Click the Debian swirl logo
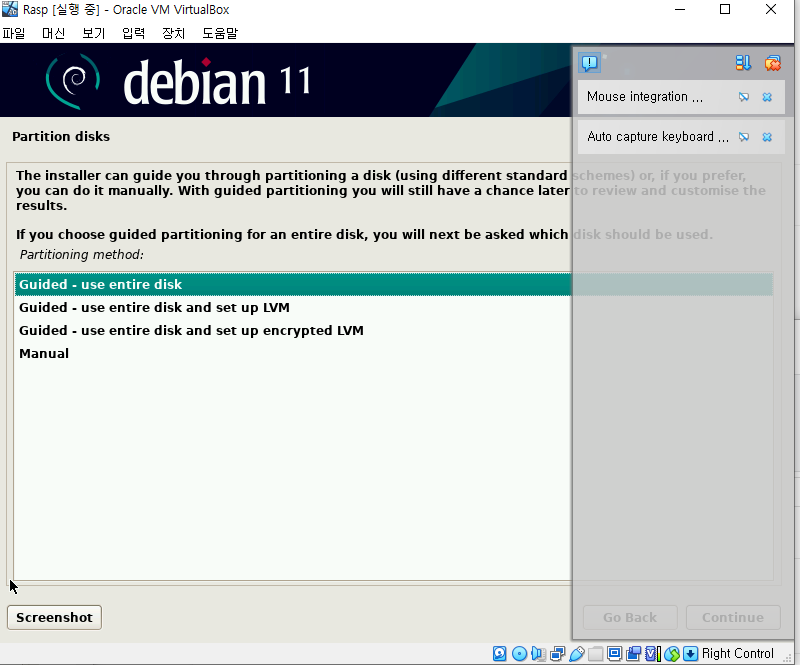The image size is (800, 665). [x=72, y=81]
